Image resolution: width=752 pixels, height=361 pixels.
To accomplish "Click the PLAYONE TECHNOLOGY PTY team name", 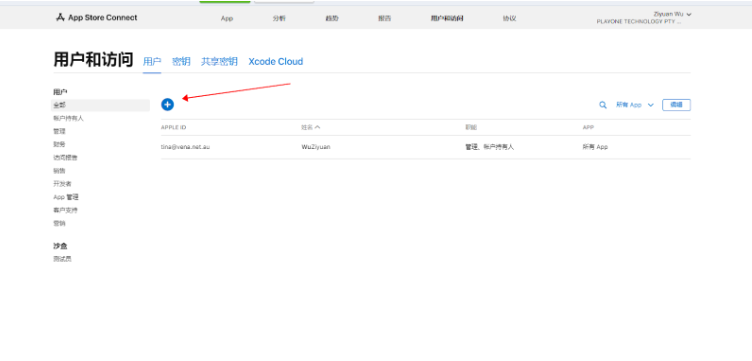I will click(639, 22).
